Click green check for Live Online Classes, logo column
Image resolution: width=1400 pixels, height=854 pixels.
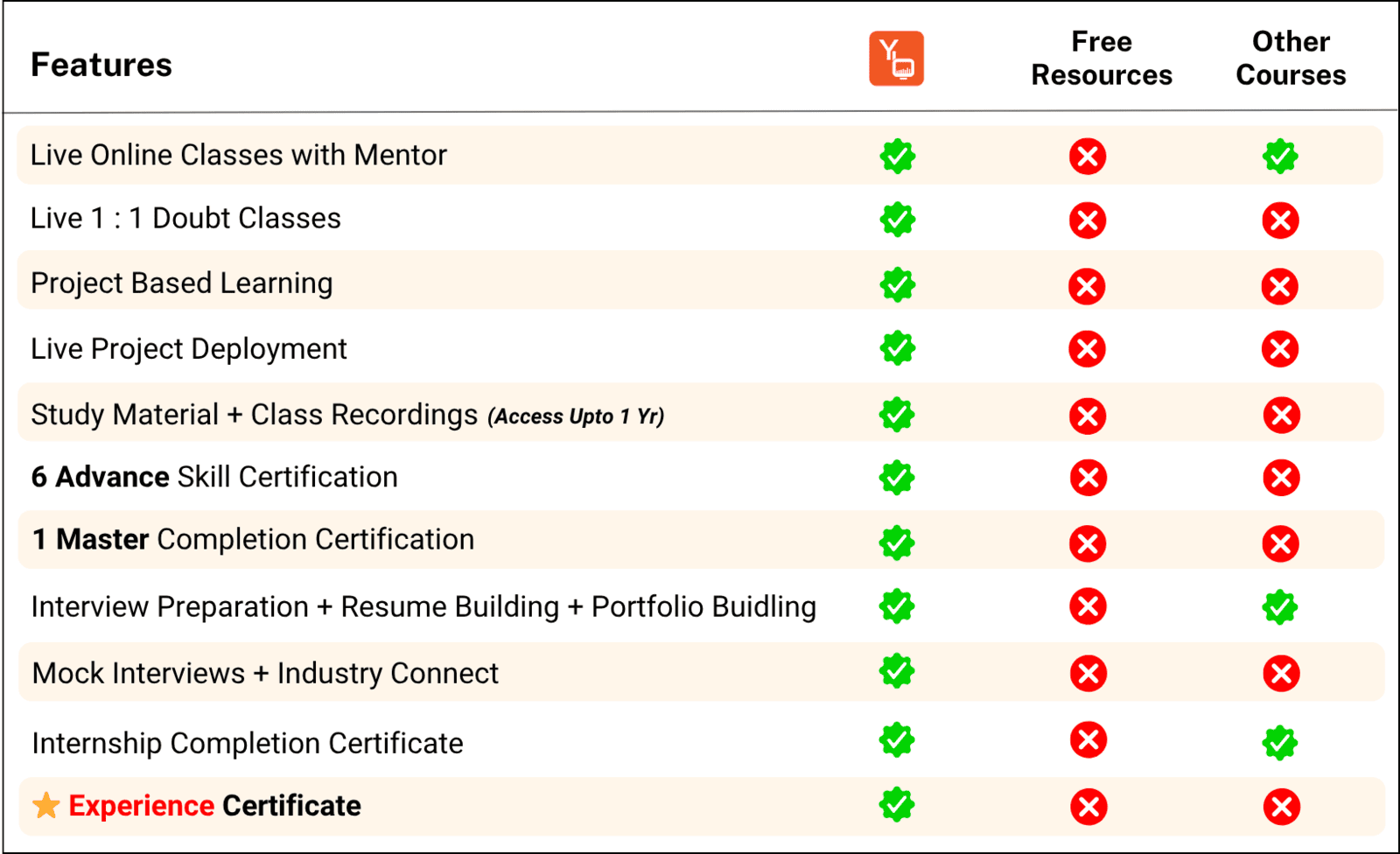pyautogui.click(x=898, y=156)
